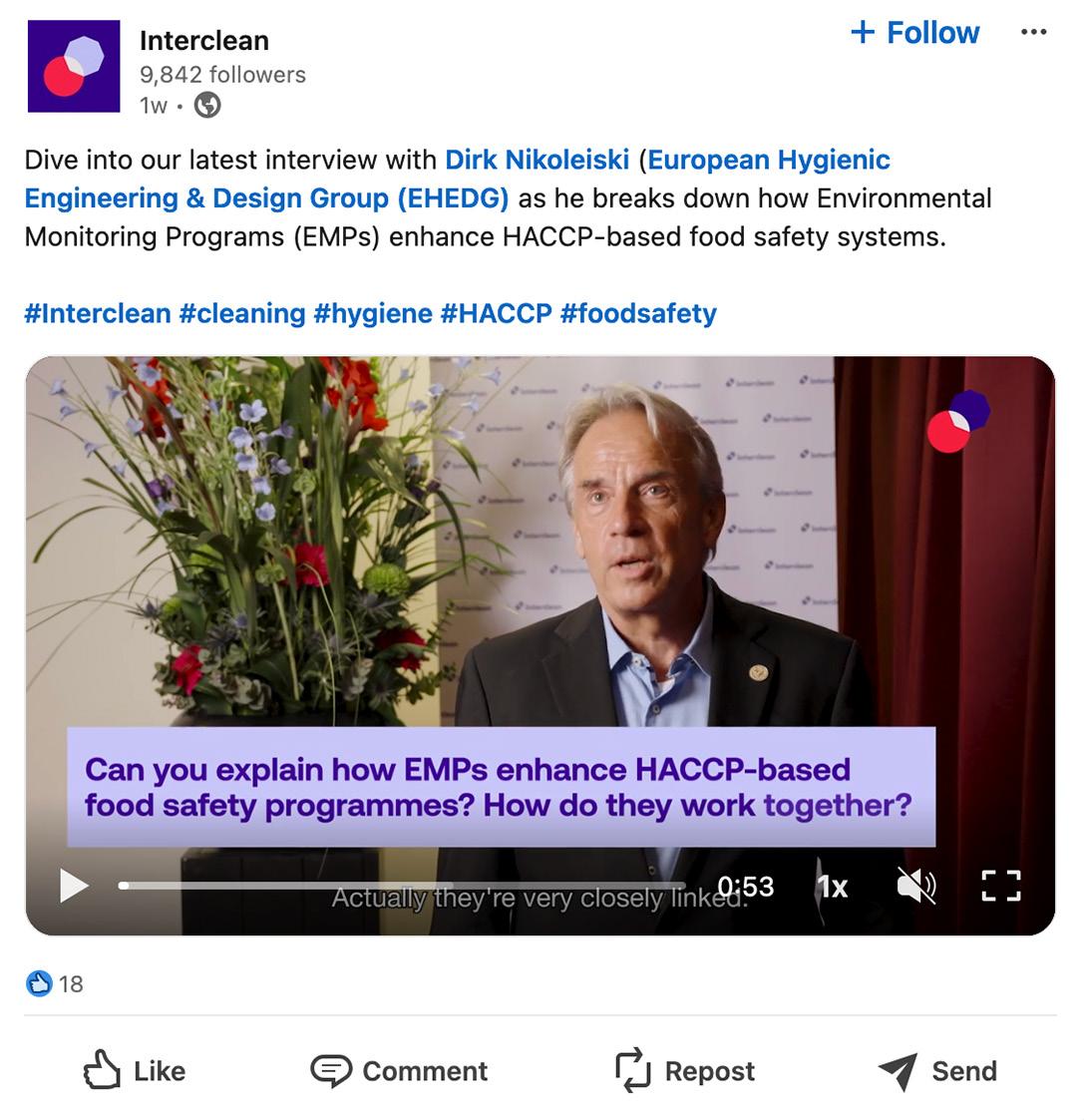Open the European Hygienic Engineering & Design Group link
This screenshot has height=1120, width=1084.
768,160
